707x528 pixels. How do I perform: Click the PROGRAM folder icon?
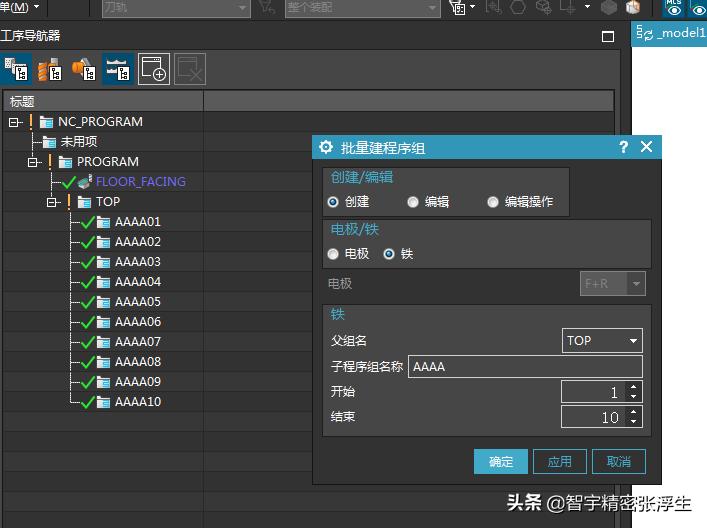click(x=65, y=162)
